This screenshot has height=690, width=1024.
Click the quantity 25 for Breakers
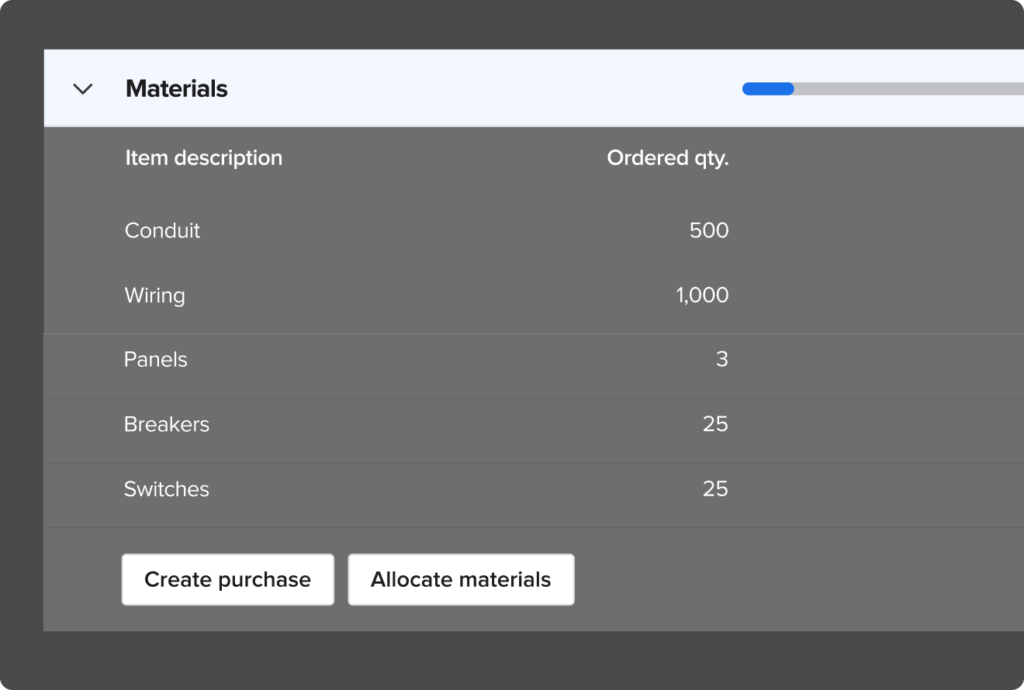click(x=716, y=424)
